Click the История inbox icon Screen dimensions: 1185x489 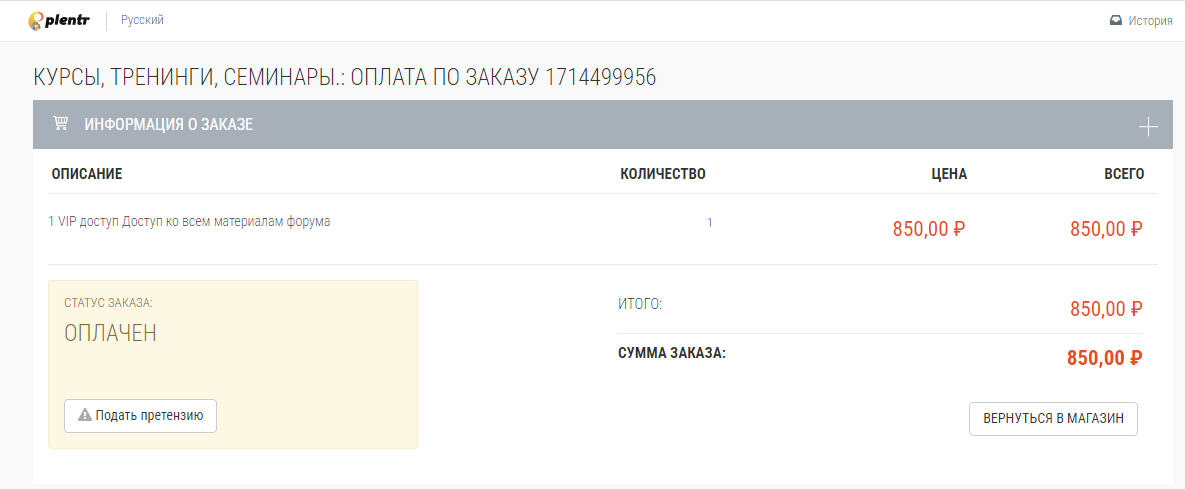pos(1115,20)
